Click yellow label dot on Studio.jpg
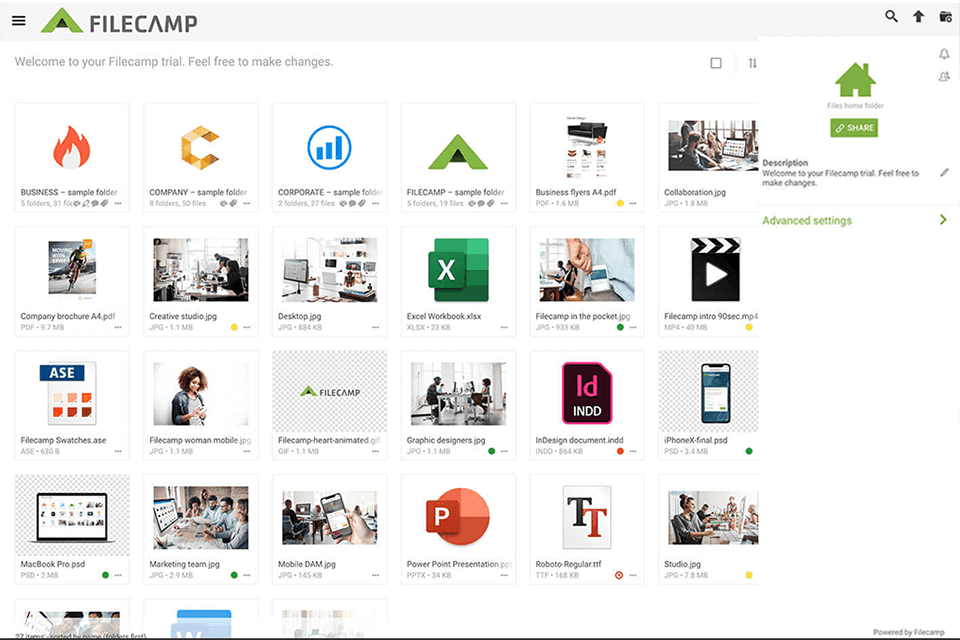Image resolution: width=960 pixels, height=640 pixels. (x=749, y=575)
